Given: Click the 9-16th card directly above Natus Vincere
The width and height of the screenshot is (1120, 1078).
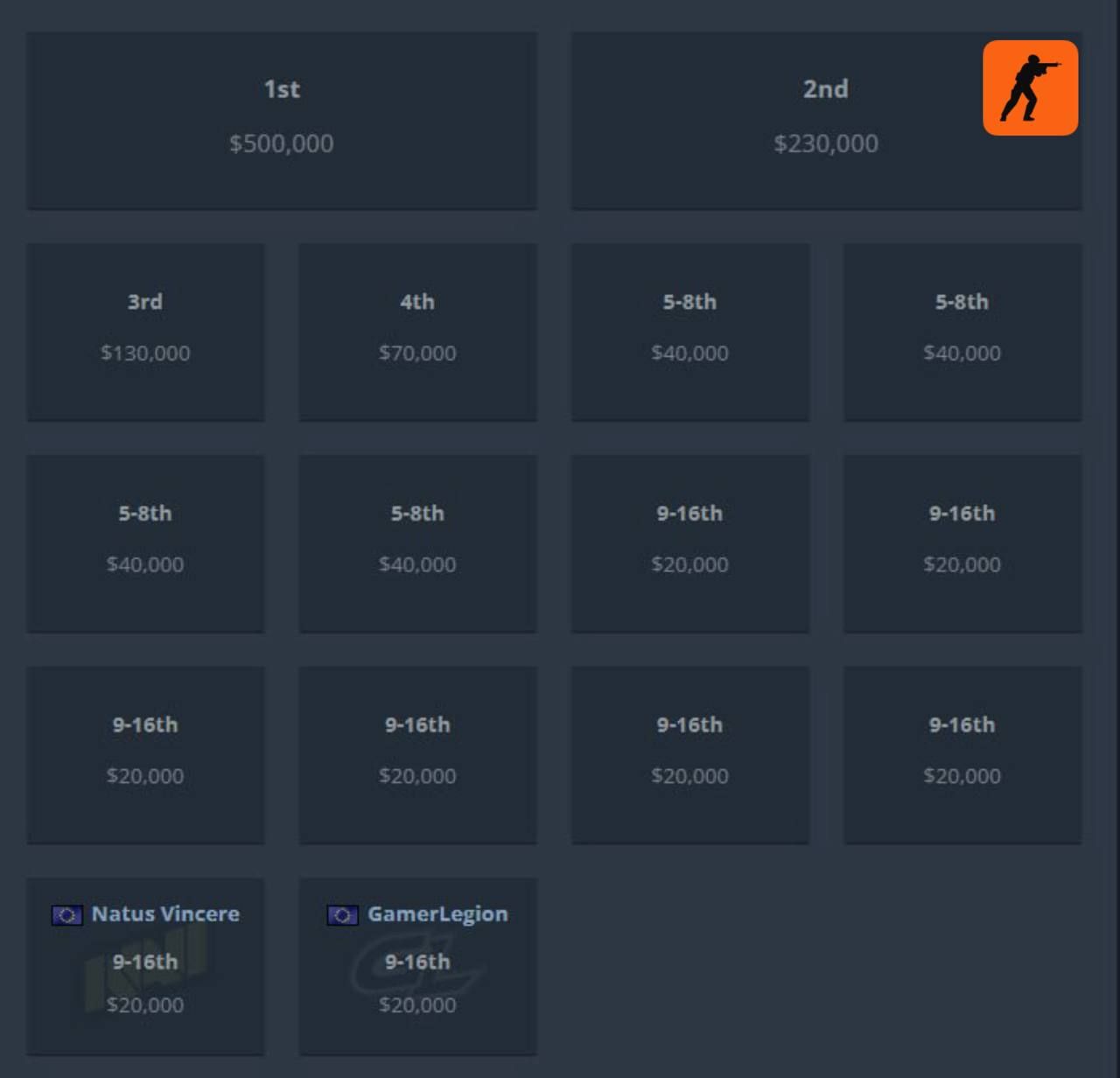Looking at the screenshot, I should point(145,754).
